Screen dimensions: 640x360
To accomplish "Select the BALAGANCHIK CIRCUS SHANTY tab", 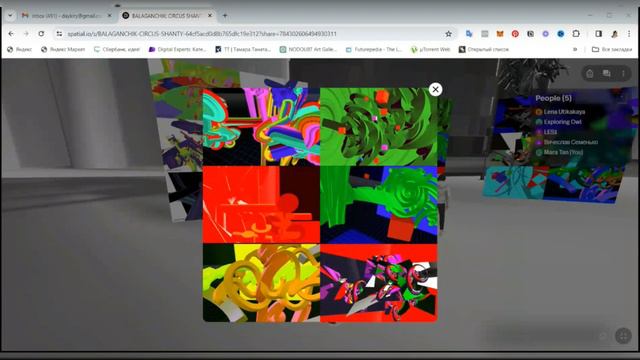I will 167,16.
